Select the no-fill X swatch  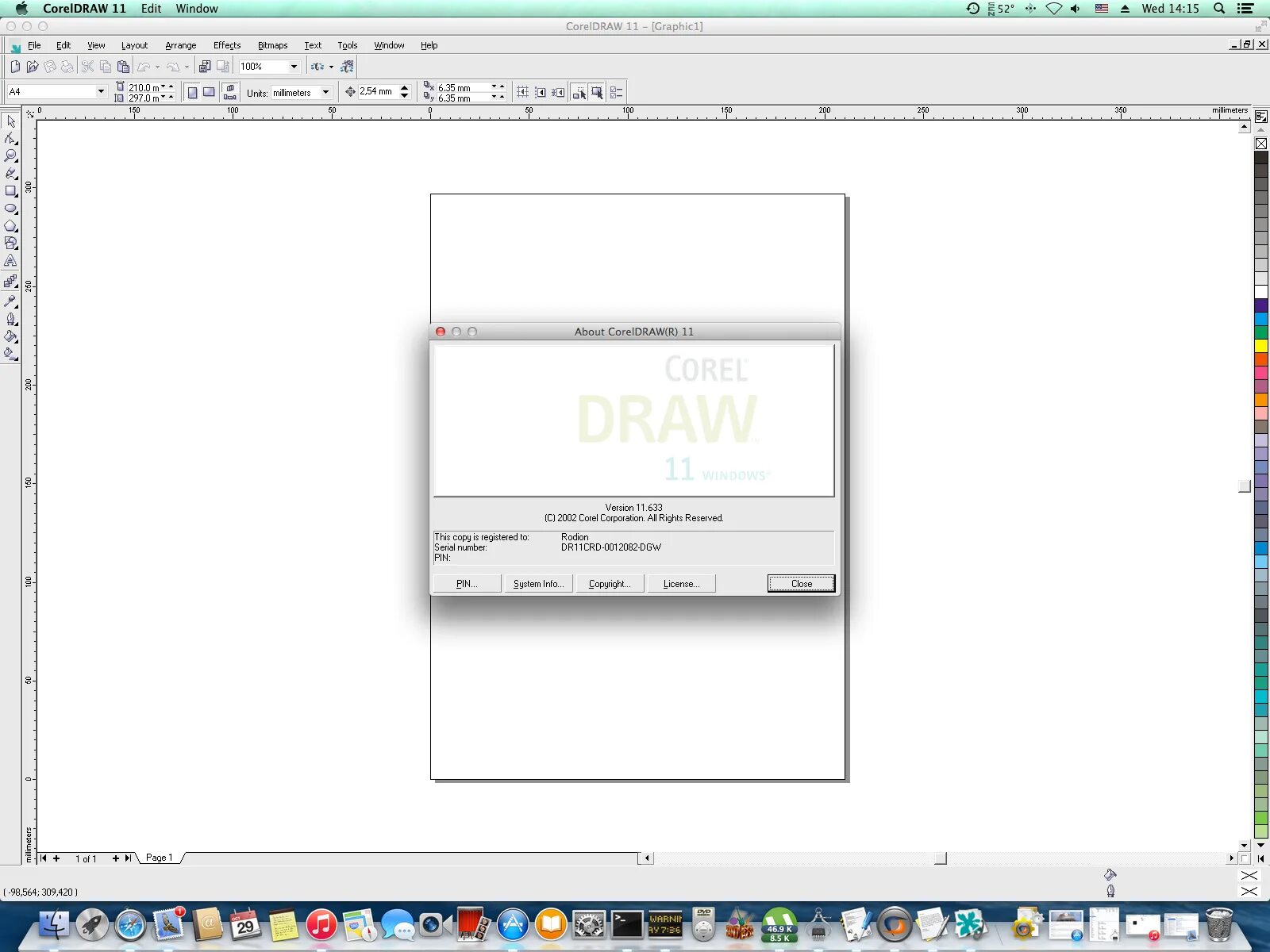(x=1260, y=144)
